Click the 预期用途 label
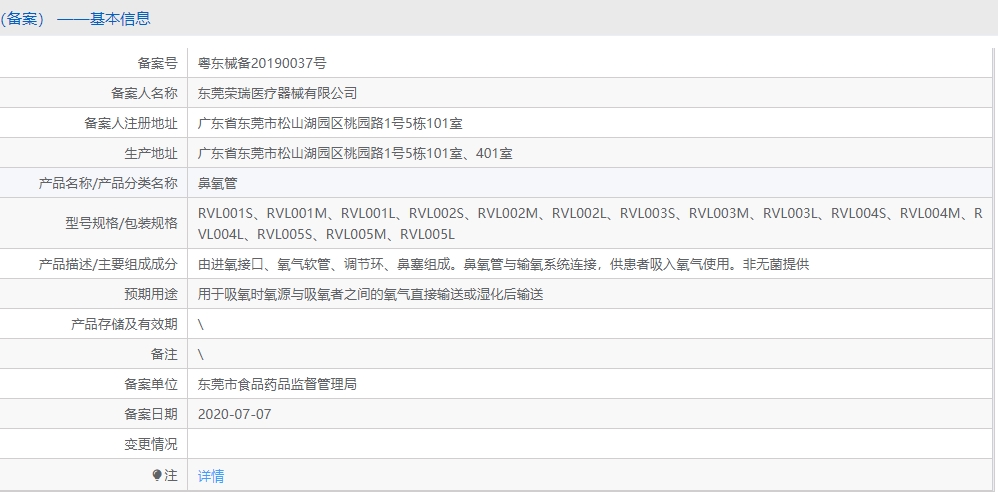This screenshot has width=998, height=498. (151, 294)
